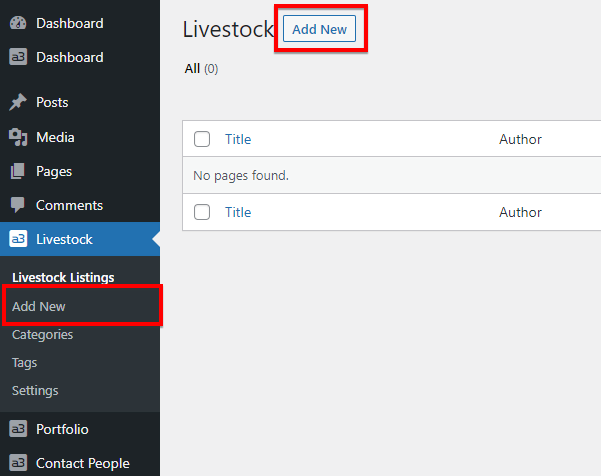Choose Add New in the Livestock submenu

click(x=39, y=306)
